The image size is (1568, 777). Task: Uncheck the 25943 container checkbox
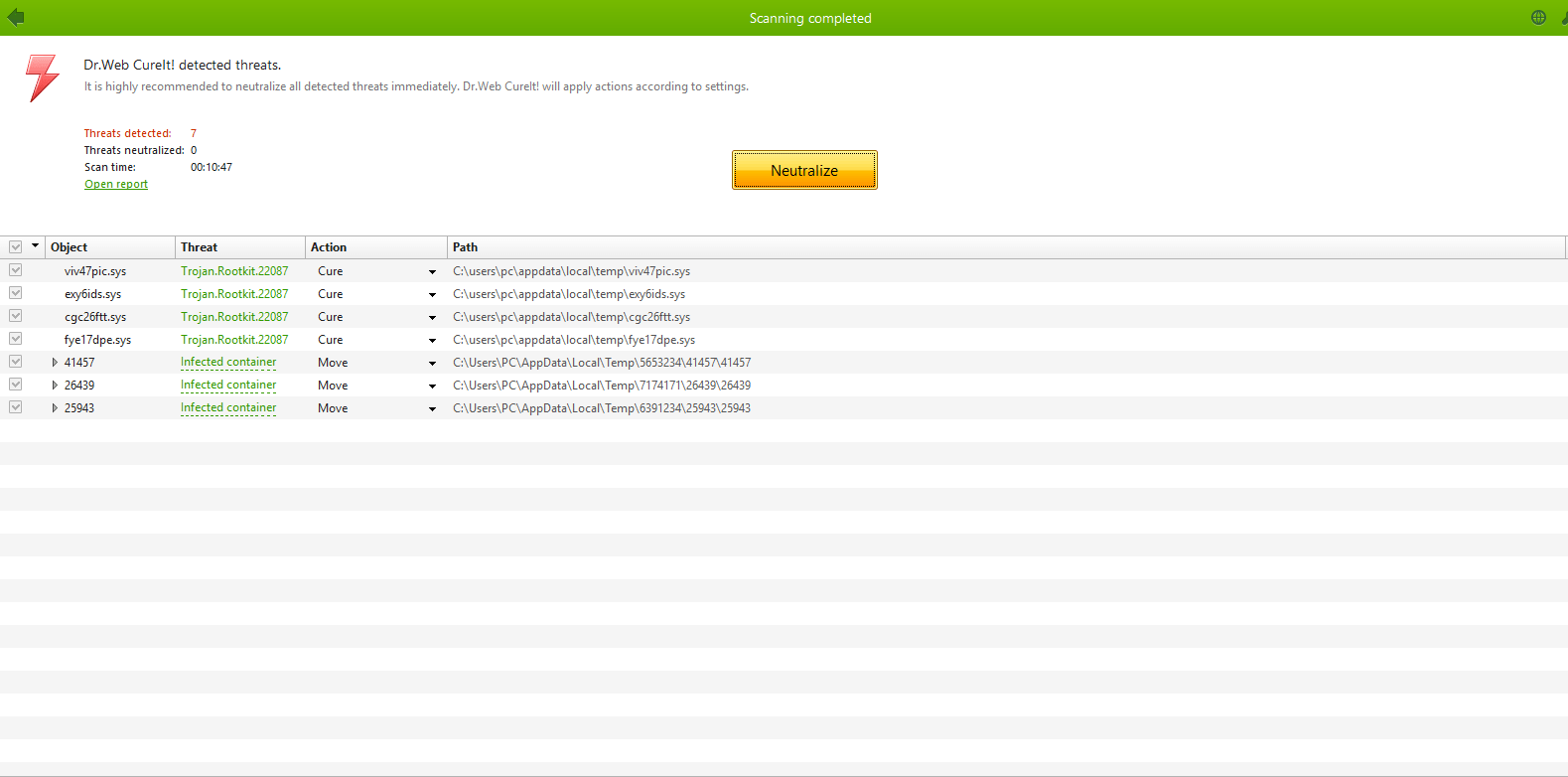[16, 407]
